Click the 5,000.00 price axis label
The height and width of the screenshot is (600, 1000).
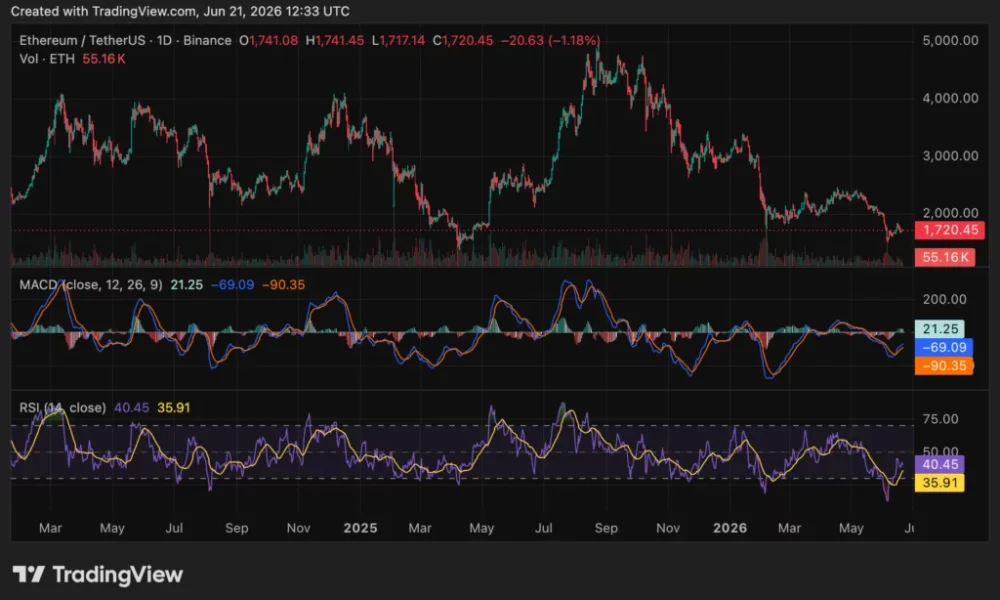pos(950,40)
